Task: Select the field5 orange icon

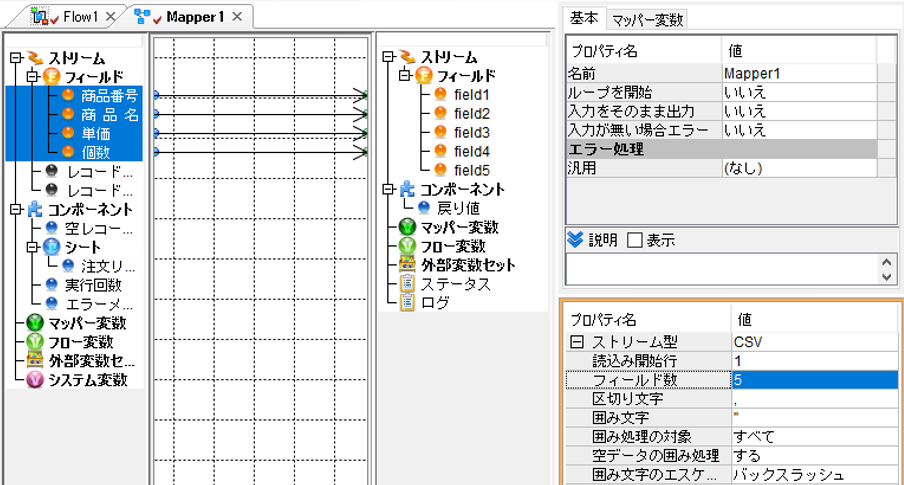Action: (x=440, y=170)
